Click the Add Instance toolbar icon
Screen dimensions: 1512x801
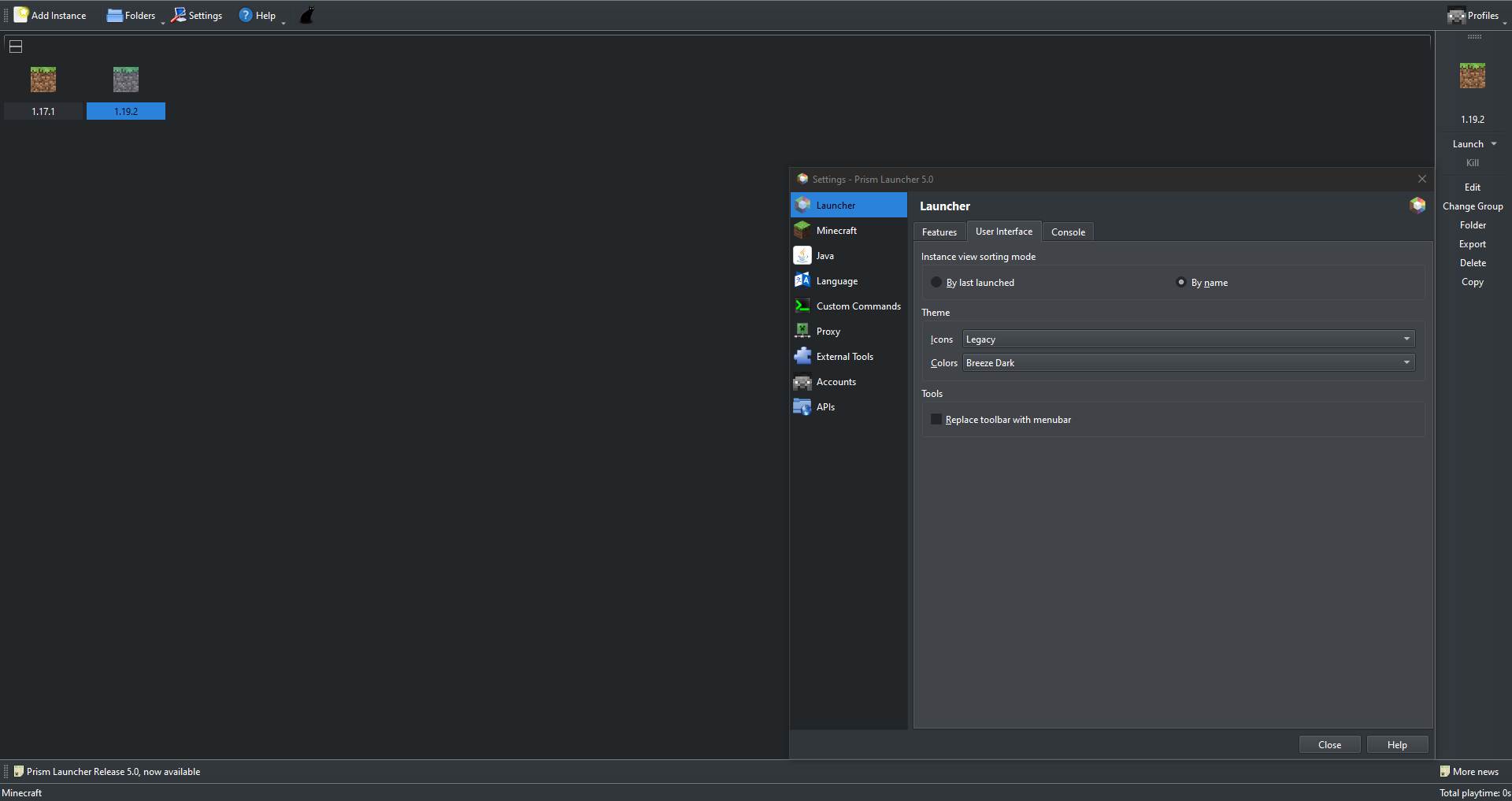pyautogui.click(x=50, y=15)
